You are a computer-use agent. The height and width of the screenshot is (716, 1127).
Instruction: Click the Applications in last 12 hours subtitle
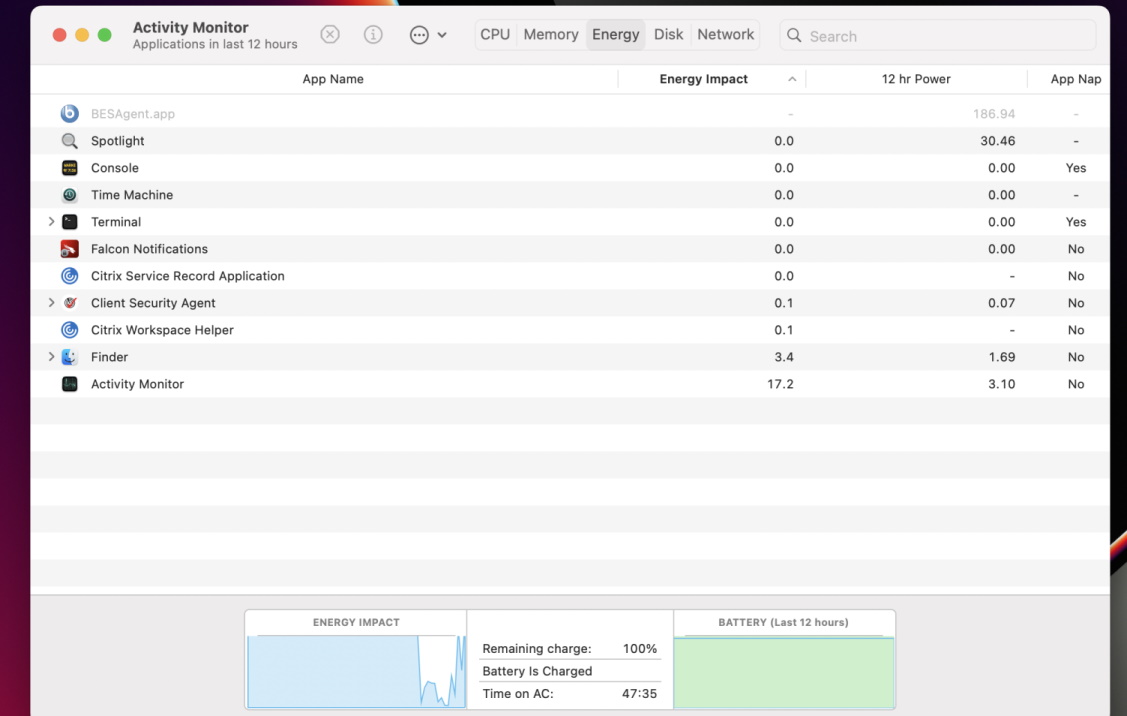(215, 44)
